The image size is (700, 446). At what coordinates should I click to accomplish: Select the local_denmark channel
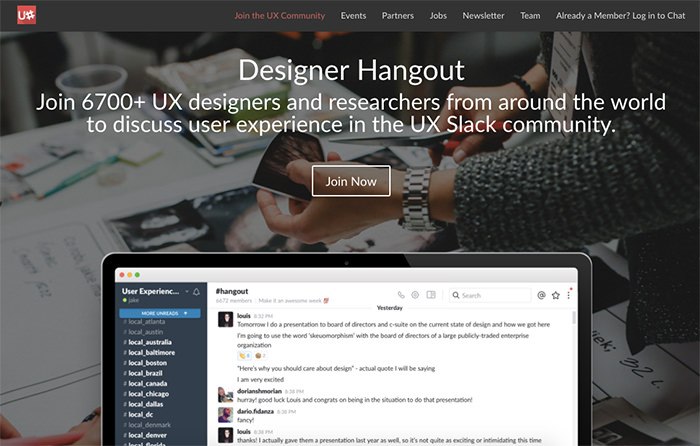[x=147, y=425]
